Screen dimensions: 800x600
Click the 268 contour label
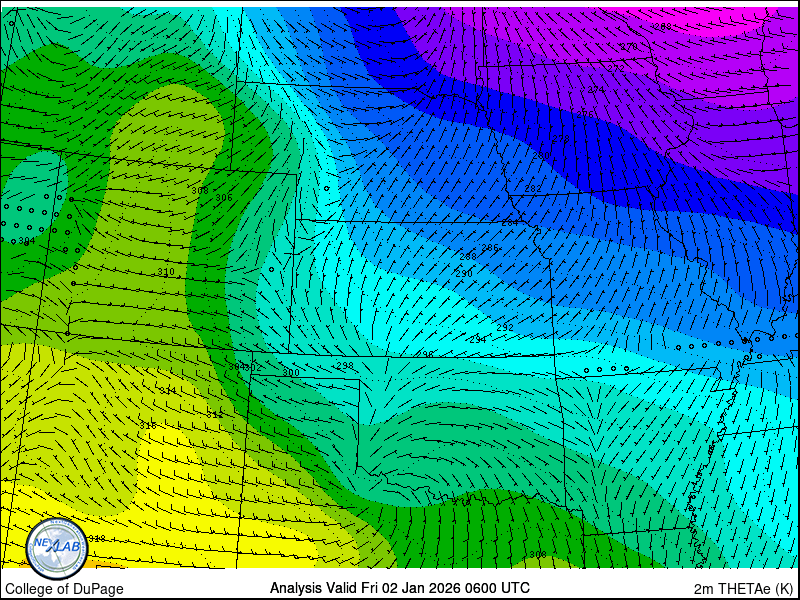663,27
